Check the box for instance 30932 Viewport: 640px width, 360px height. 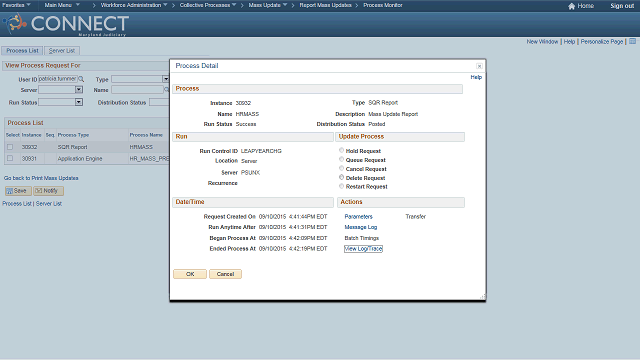(10, 147)
